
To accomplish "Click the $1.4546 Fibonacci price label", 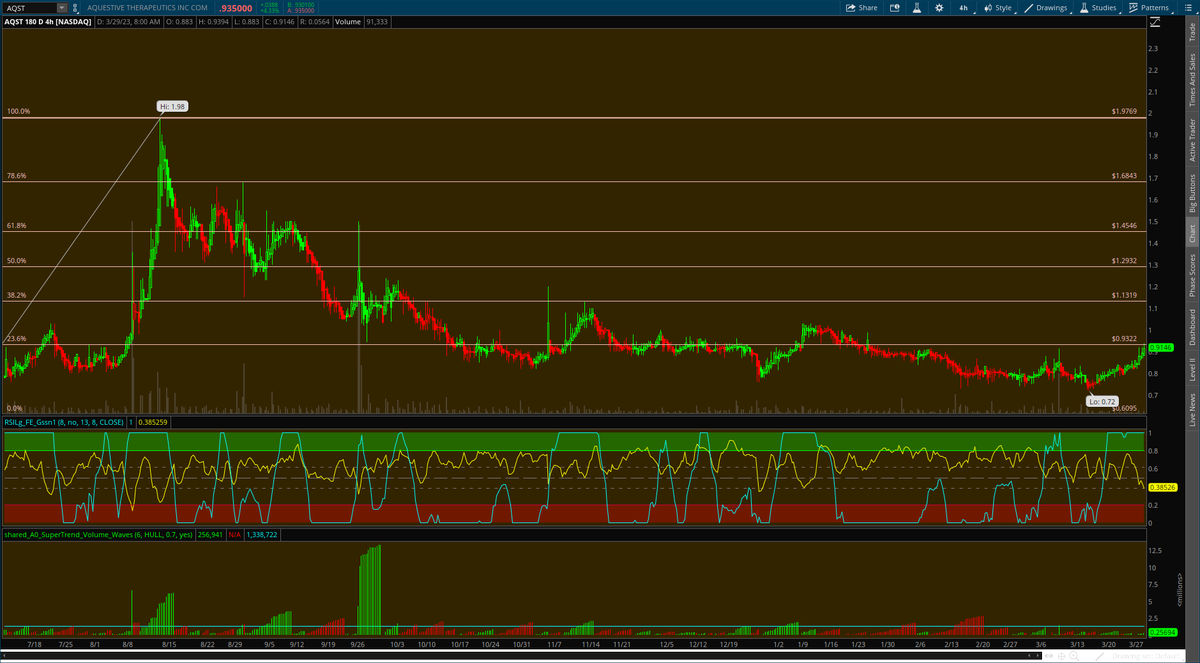I will (x=1124, y=226).
